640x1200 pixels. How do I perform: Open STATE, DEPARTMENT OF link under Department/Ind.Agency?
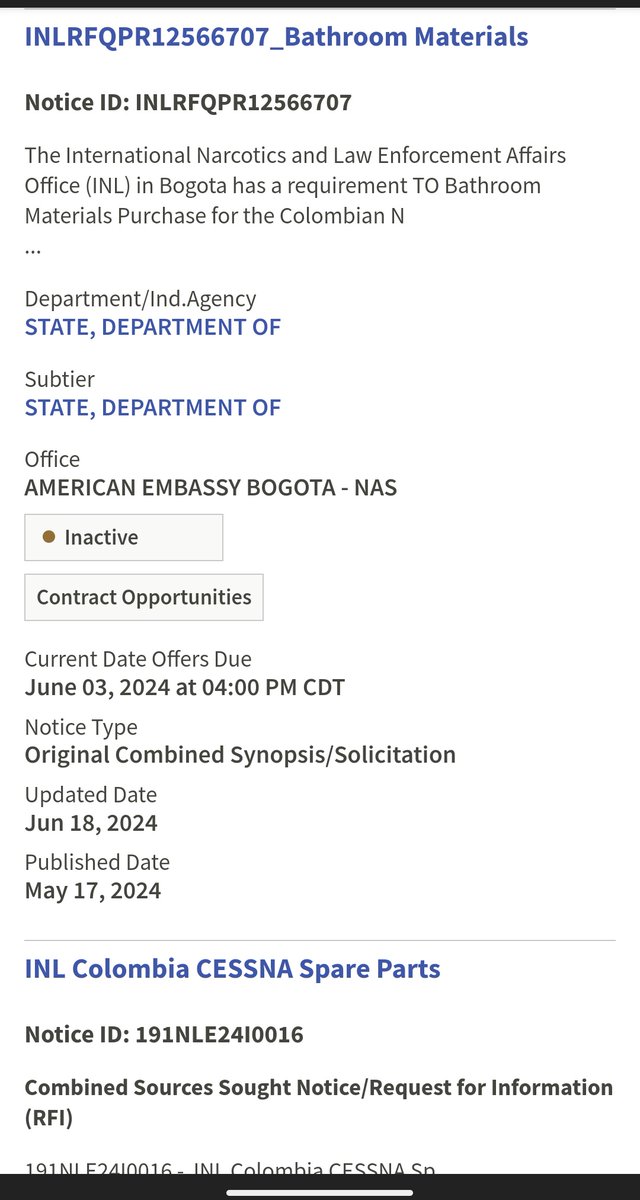point(153,327)
